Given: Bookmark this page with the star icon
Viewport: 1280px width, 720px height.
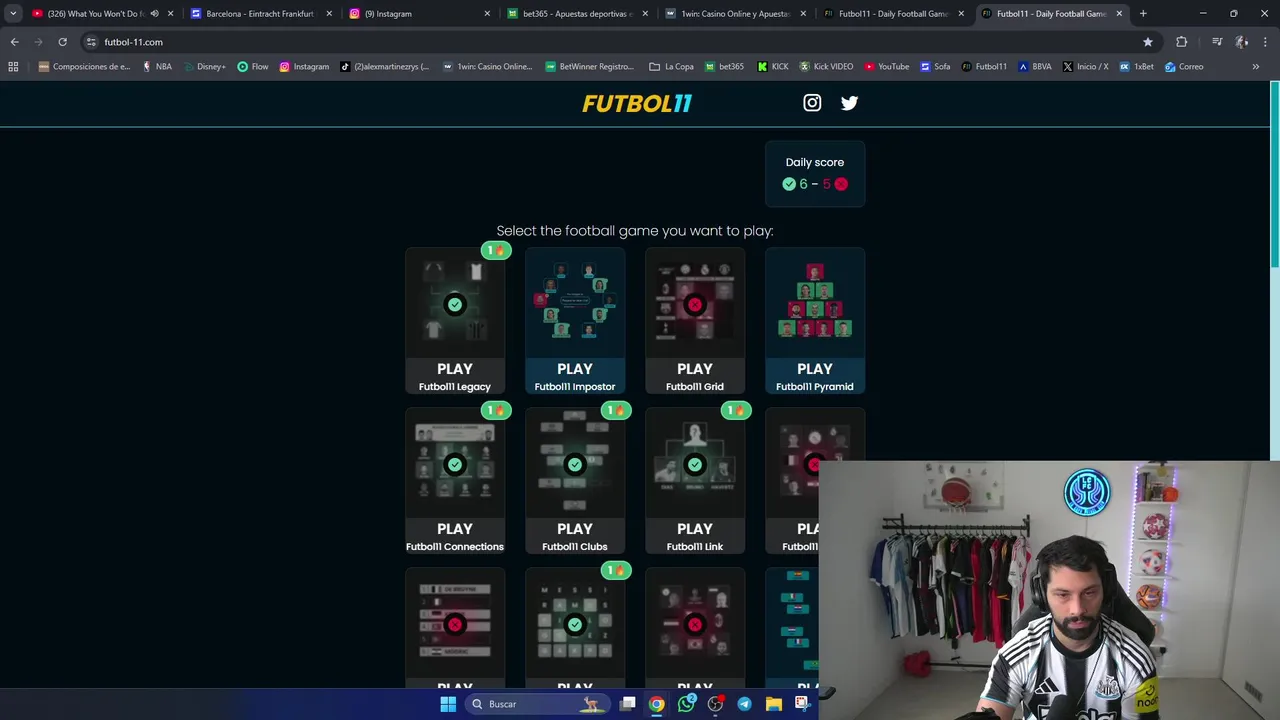Looking at the screenshot, I should point(1148,42).
